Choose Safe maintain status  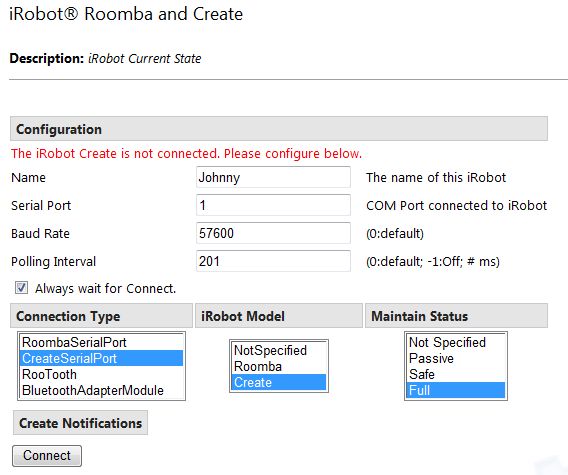point(456,374)
